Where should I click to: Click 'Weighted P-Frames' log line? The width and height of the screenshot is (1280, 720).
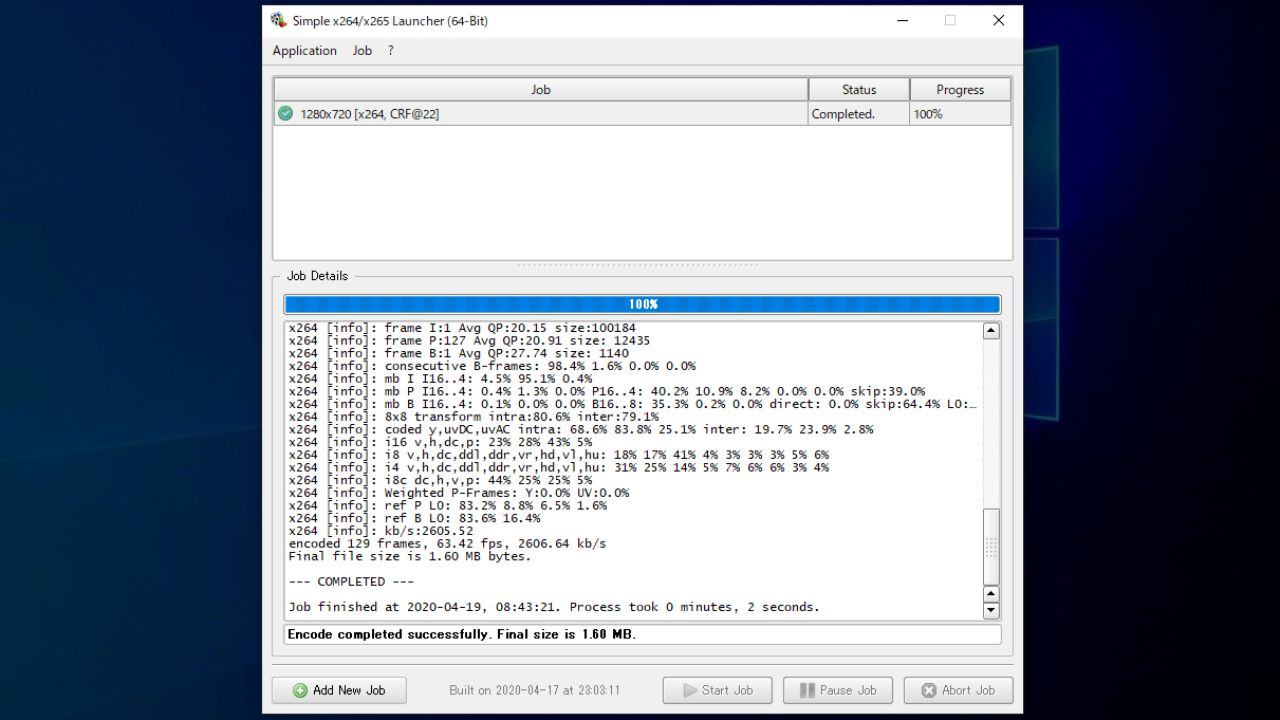[459, 493]
